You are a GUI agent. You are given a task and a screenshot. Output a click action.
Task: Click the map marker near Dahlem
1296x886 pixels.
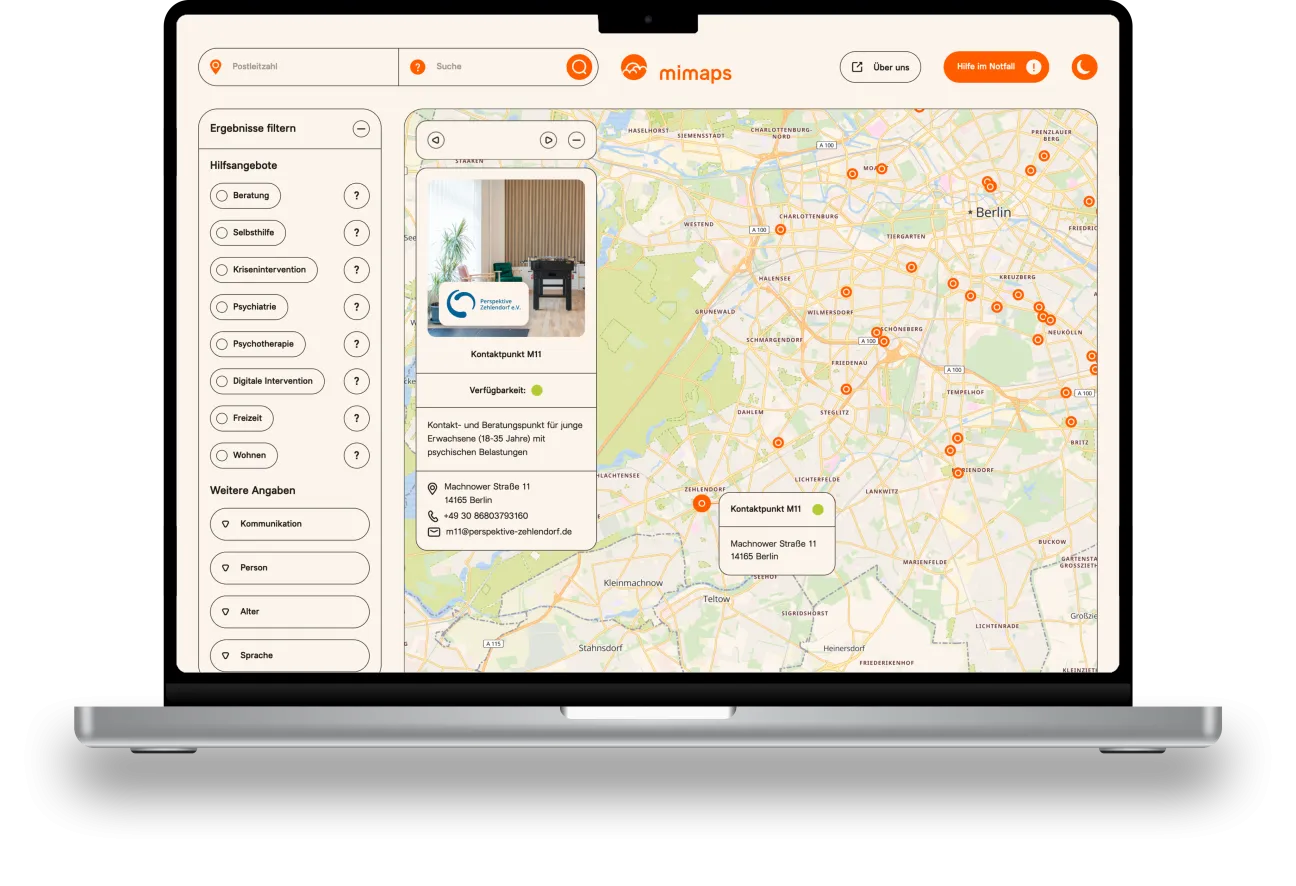(778, 442)
